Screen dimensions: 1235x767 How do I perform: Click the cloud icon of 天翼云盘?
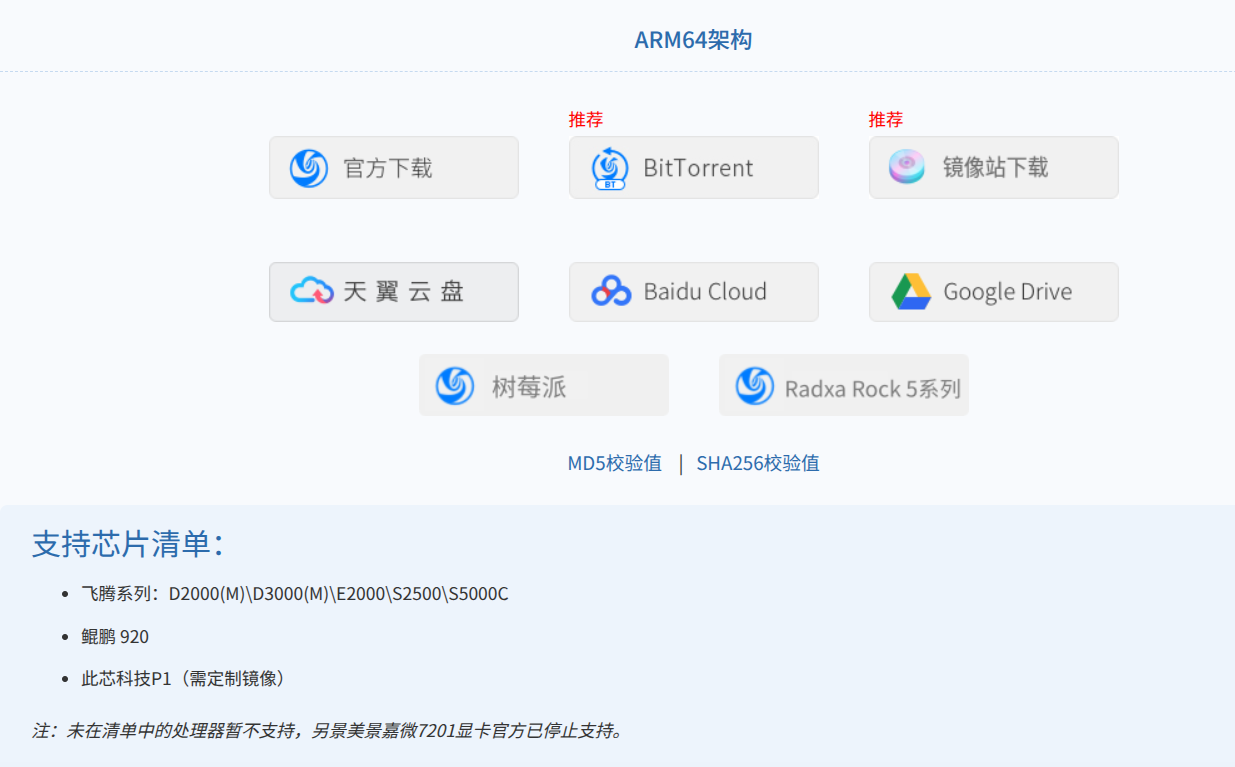pyautogui.click(x=311, y=291)
